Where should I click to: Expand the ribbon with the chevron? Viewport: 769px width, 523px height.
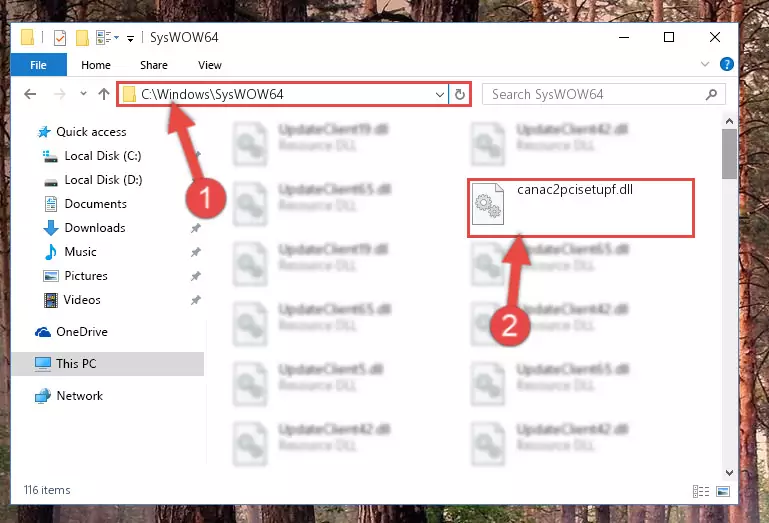pos(705,64)
